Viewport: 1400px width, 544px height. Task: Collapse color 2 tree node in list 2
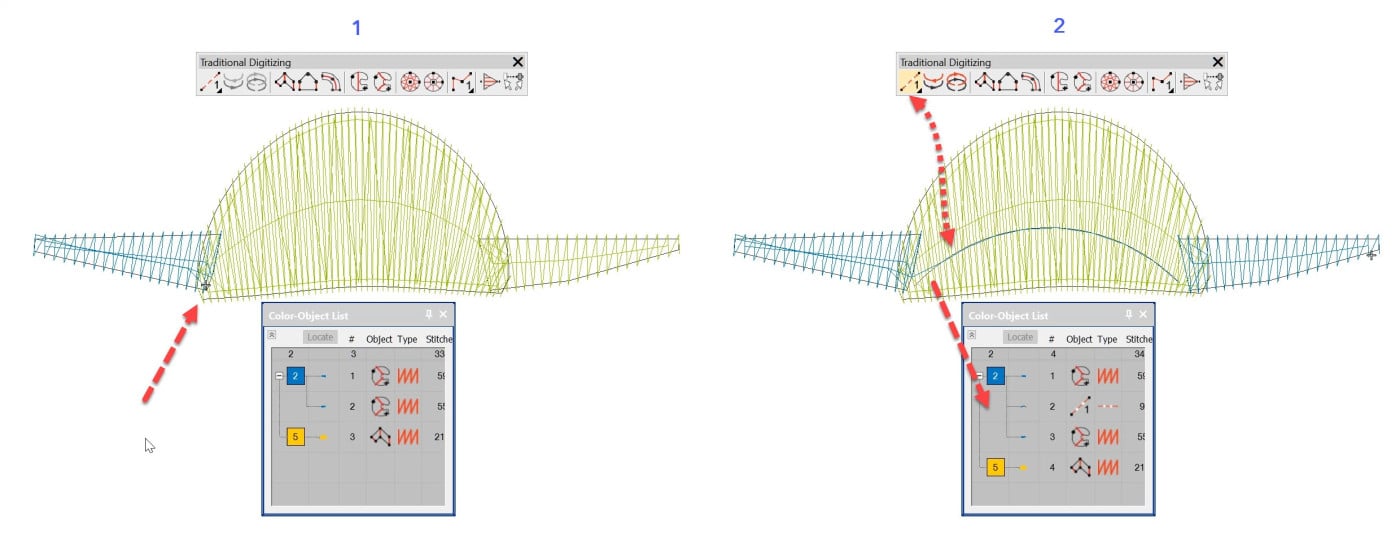click(x=978, y=377)
